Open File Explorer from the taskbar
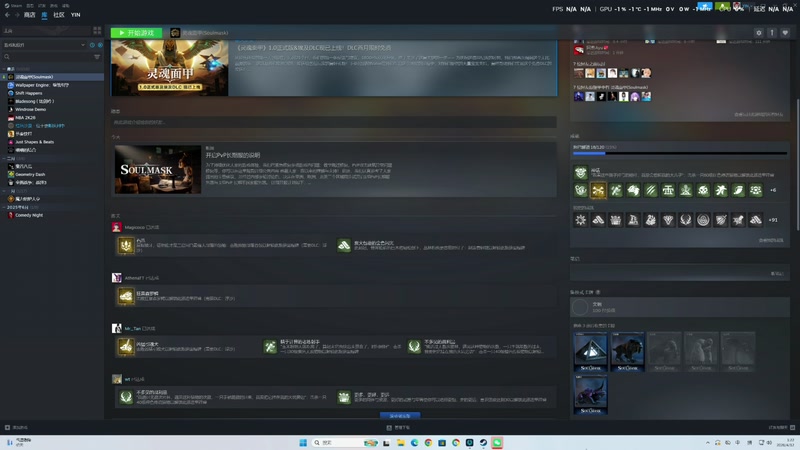Viewport: 800px width, 450px height. tap(401, 442)
